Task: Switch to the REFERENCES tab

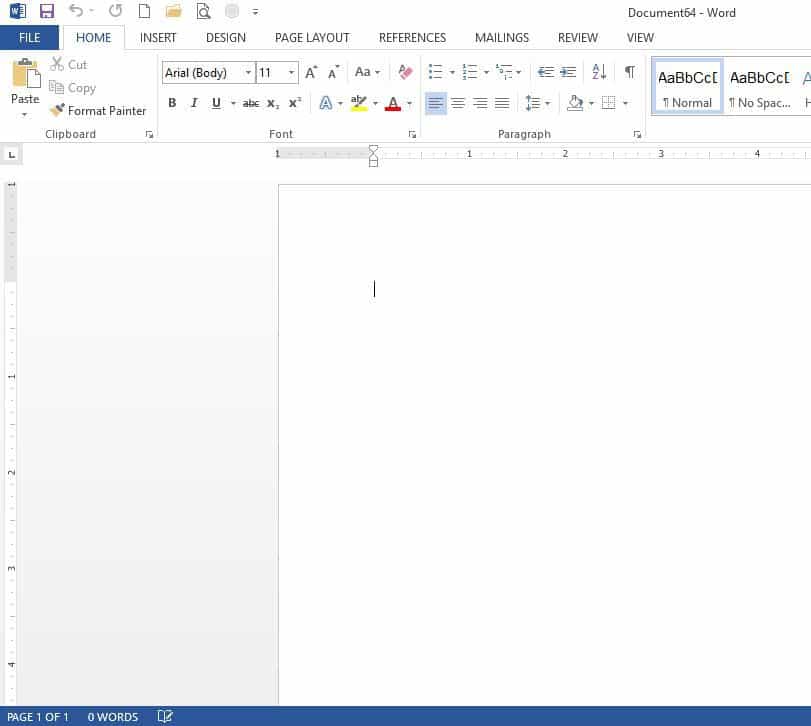Action: tap(412, 38)
